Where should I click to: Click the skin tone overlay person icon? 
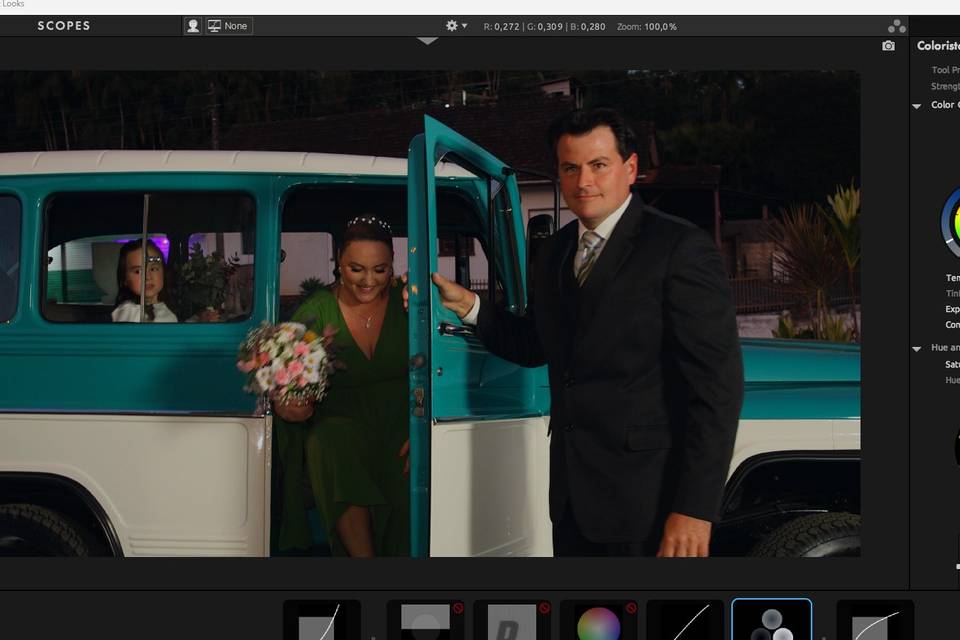(x=193, y=26)
